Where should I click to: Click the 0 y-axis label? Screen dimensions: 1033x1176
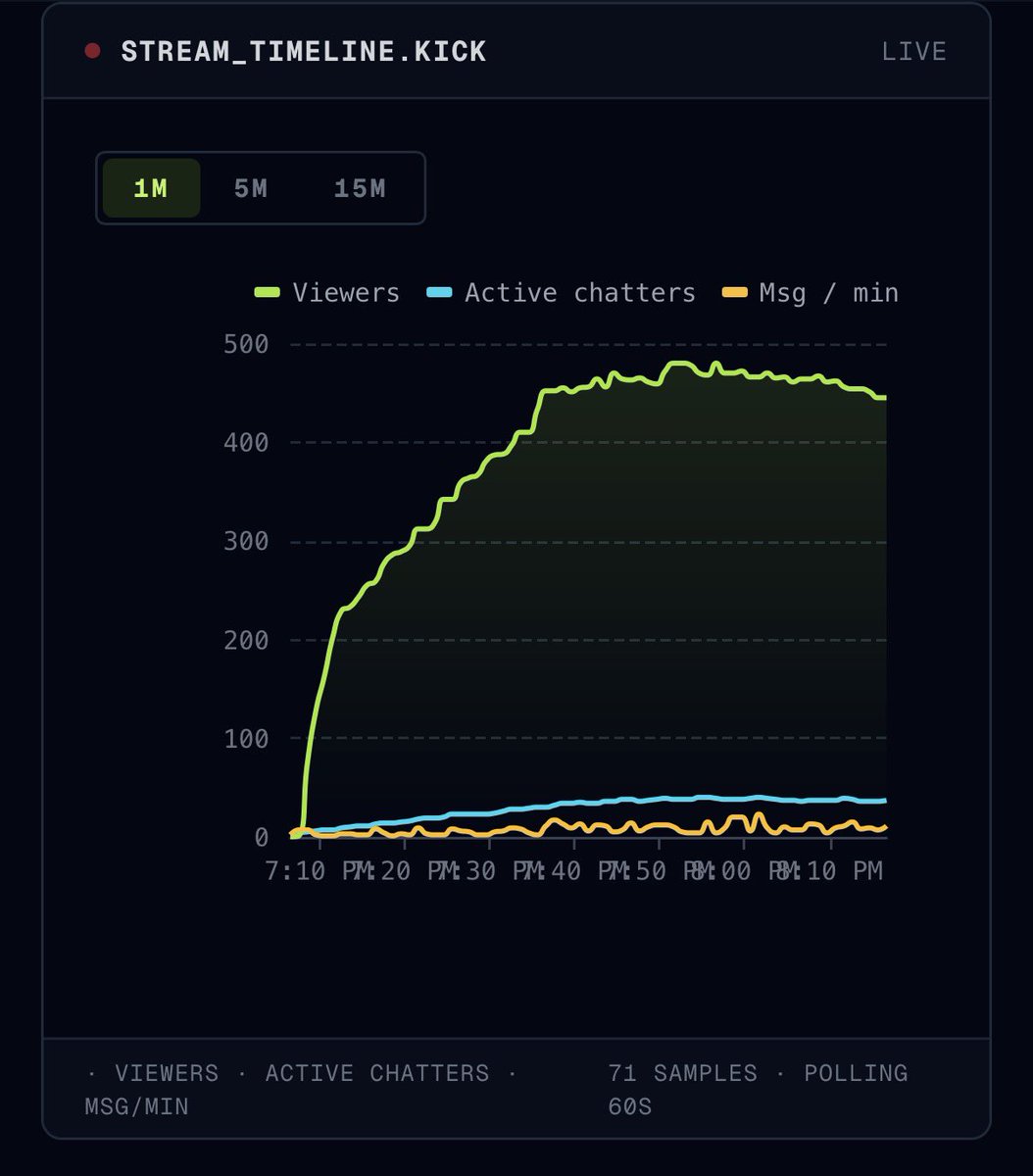[x=262, y=838]
